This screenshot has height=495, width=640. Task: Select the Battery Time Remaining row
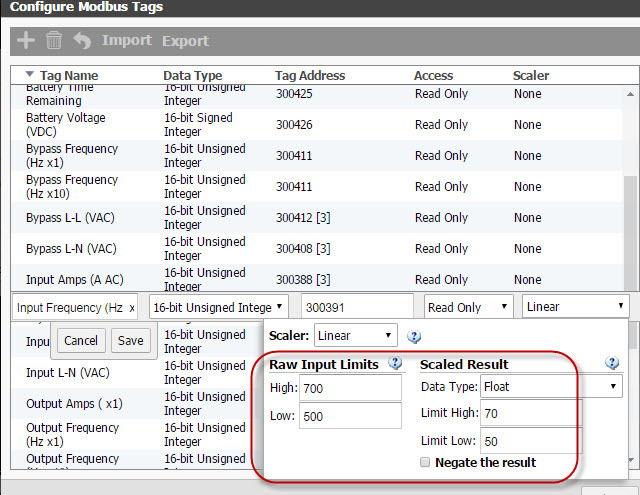click(x=317, y=97)
